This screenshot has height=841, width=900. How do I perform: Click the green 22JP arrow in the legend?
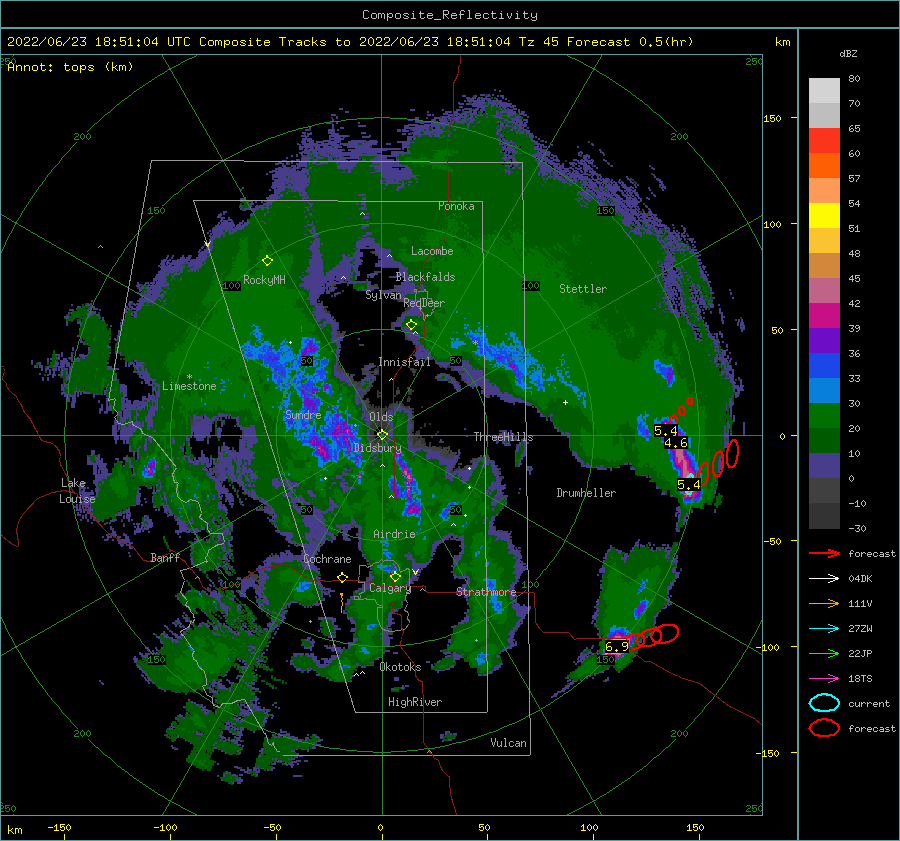point(824,653)
